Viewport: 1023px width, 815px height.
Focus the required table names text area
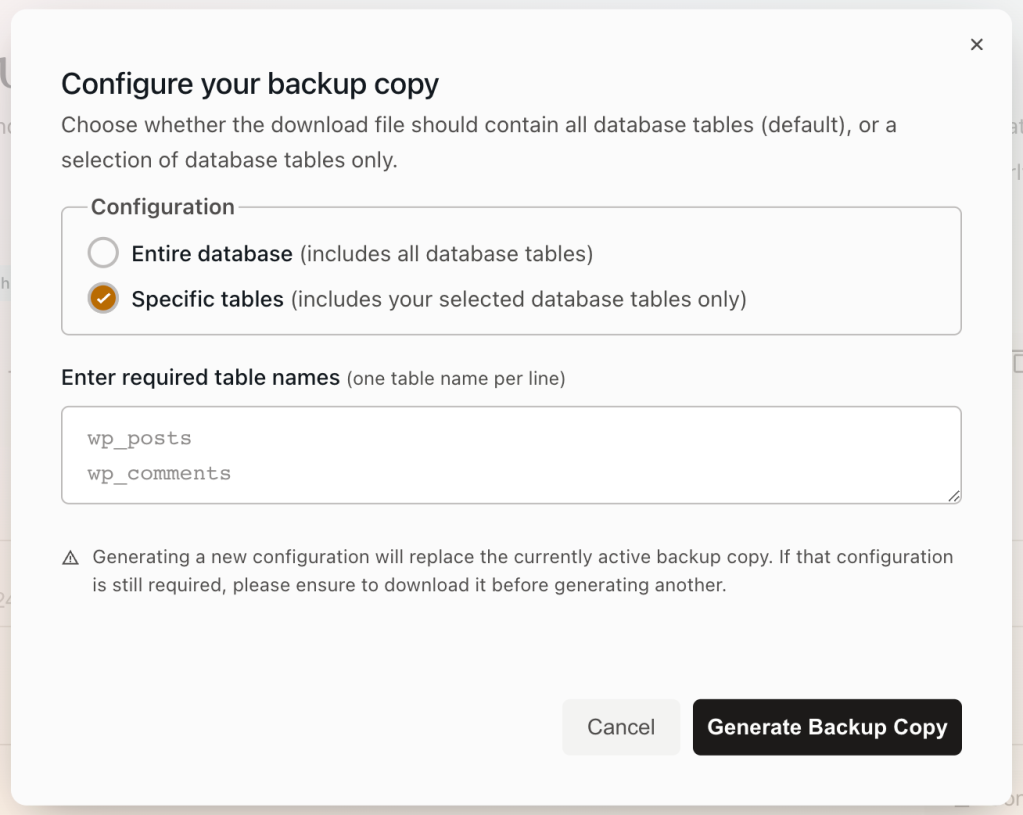coord(511,455)
